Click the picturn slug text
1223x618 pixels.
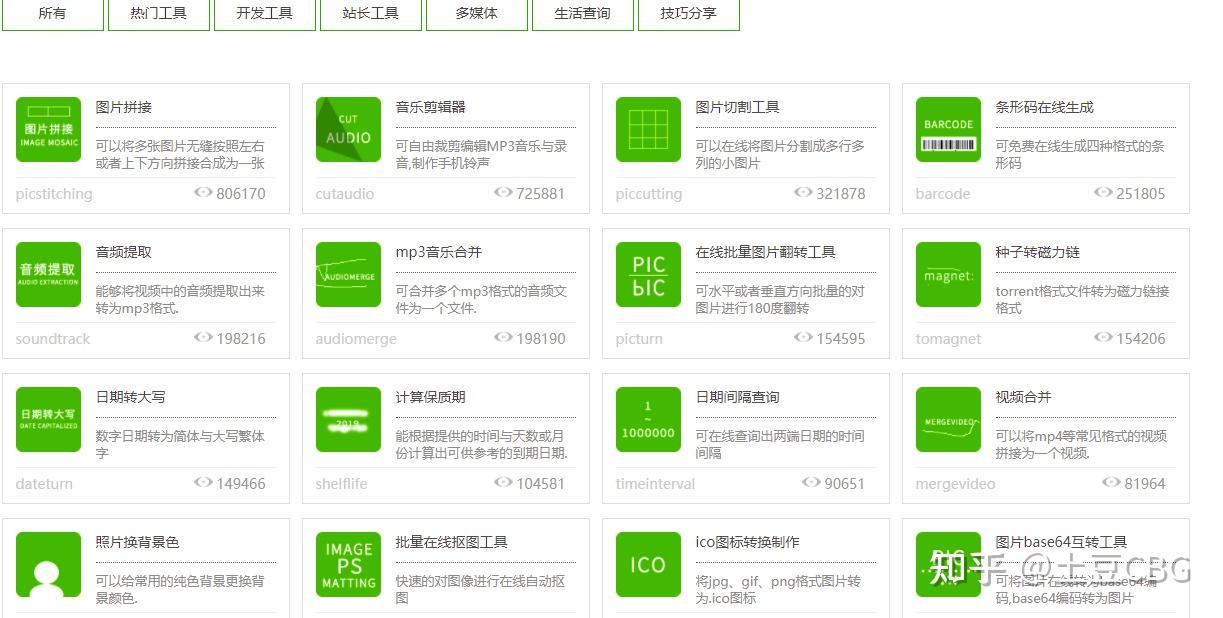tap(639, 339)
